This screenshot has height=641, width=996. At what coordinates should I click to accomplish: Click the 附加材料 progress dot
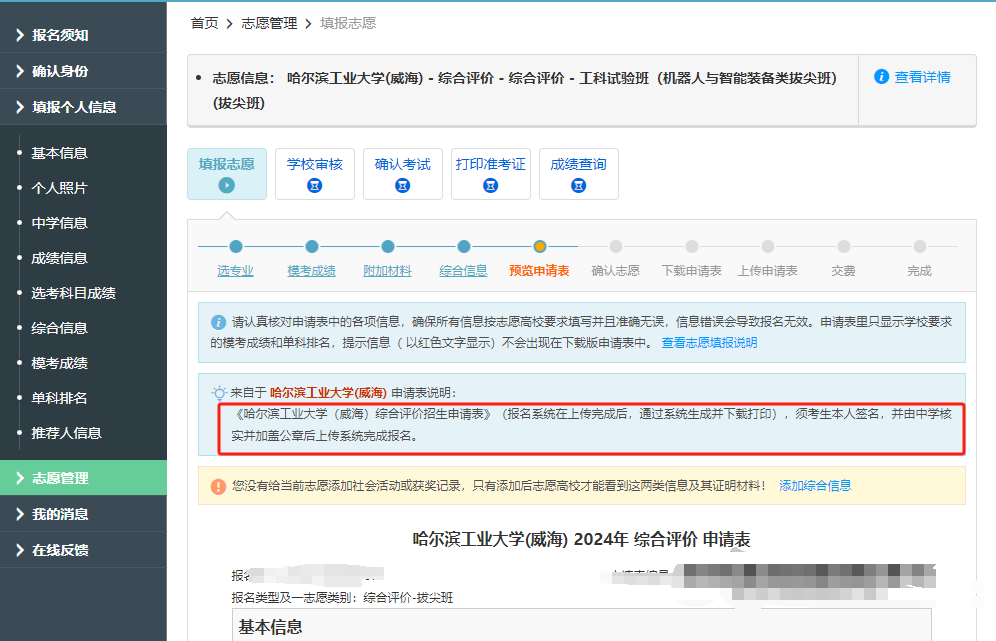coord(387,246)
